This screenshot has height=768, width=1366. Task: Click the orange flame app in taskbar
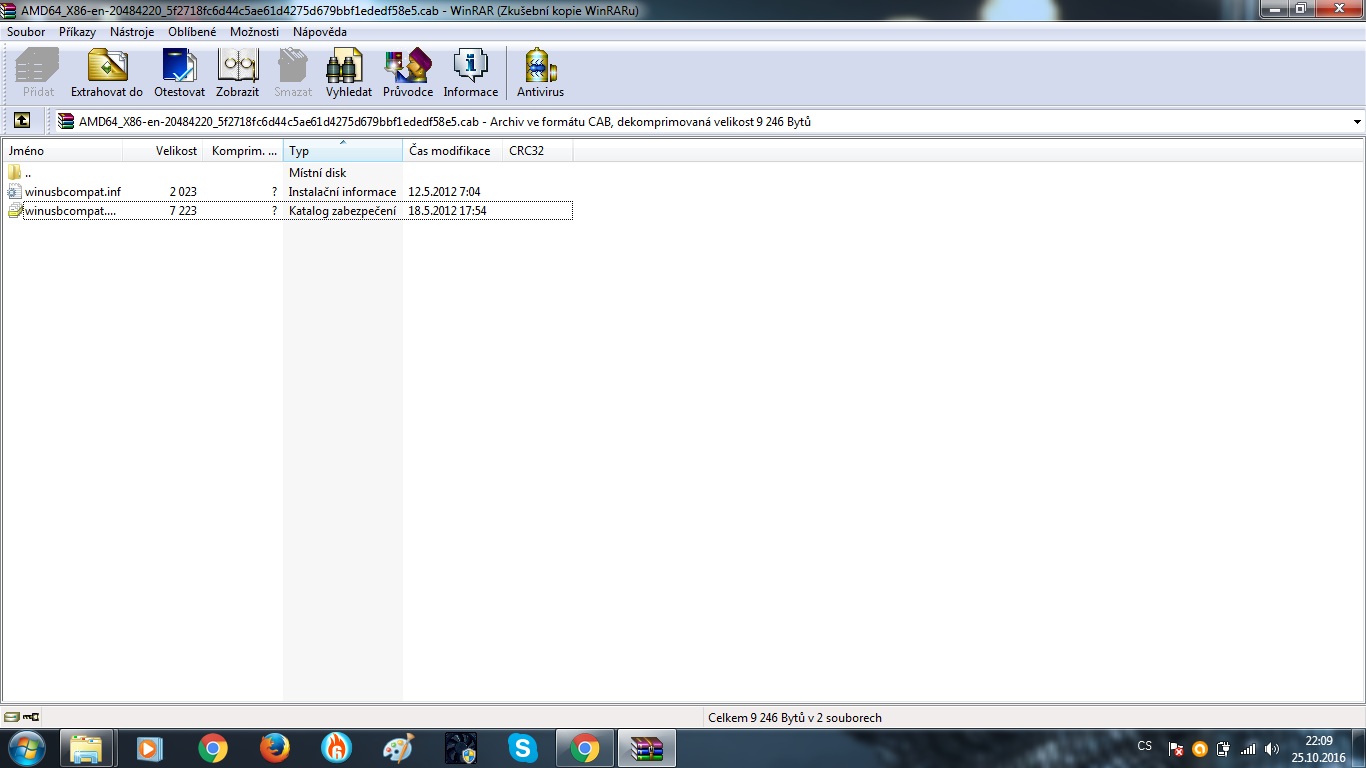click(x=336, y=748)
